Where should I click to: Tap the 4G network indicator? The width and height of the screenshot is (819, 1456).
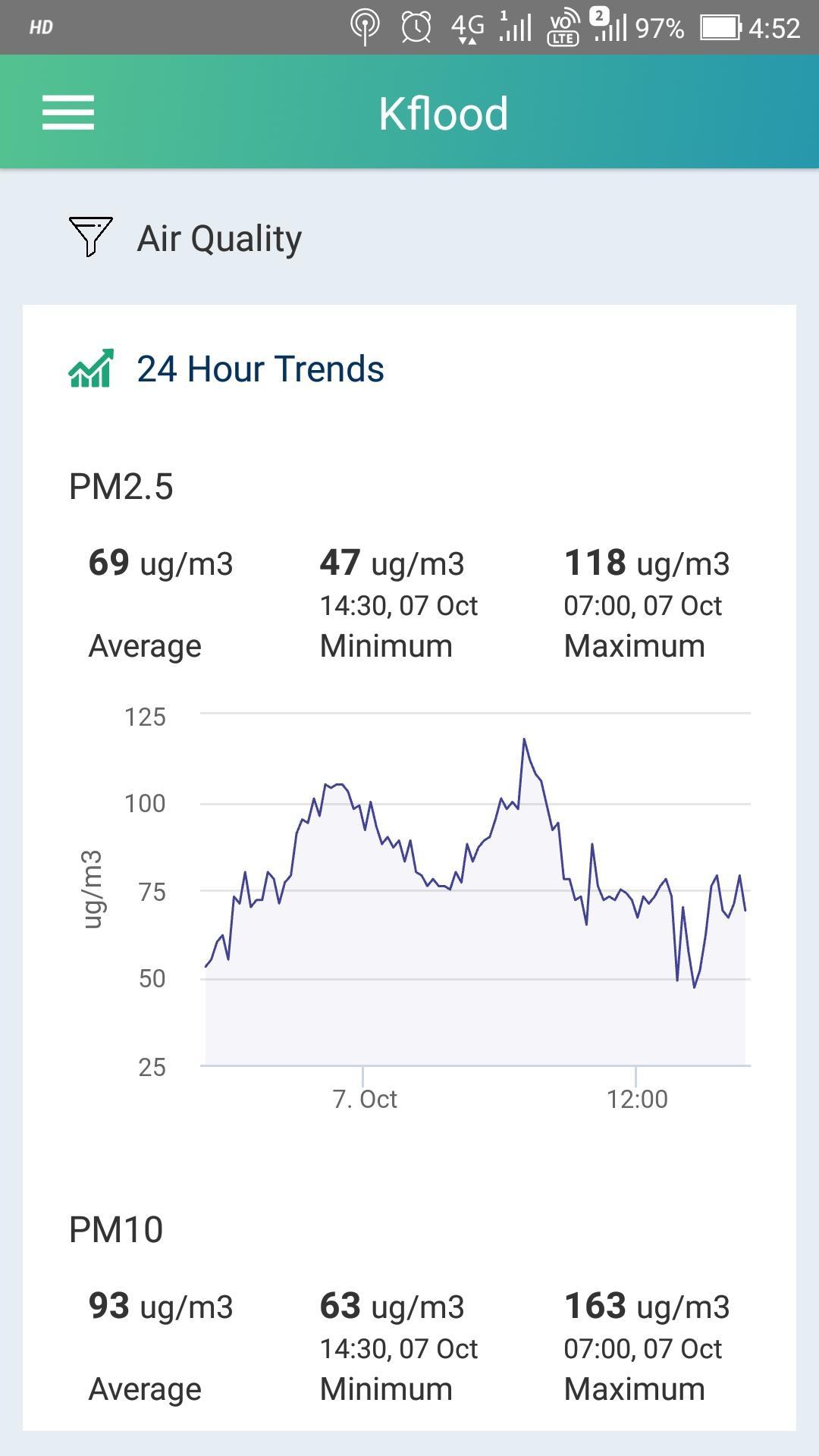[x=467, y=28]
